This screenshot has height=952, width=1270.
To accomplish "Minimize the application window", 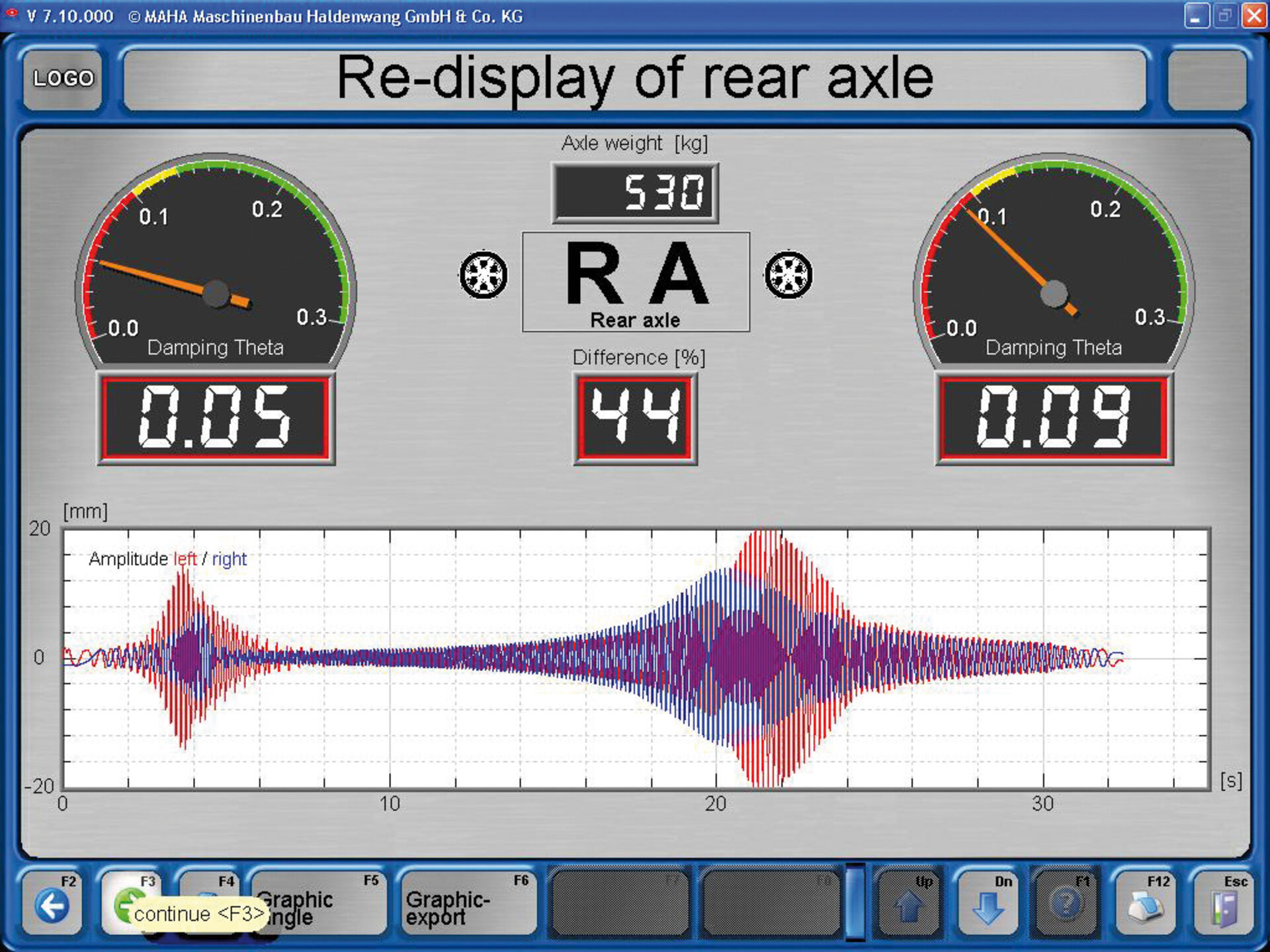I will pos(1196,16).
